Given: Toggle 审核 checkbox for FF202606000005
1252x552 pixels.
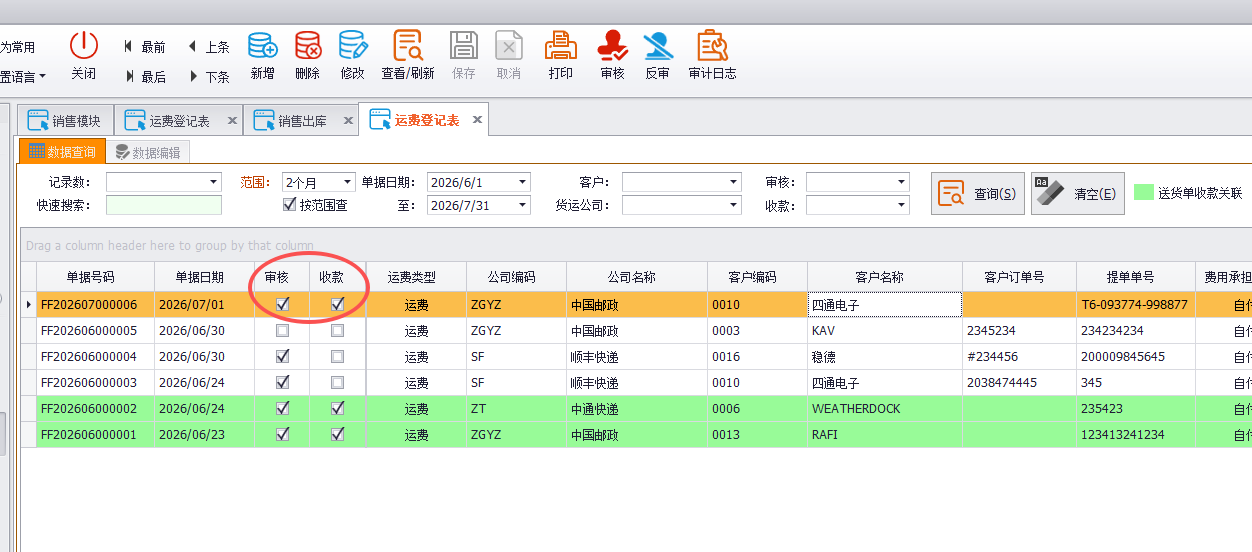Looking at the screenshot, I should 283,330.
